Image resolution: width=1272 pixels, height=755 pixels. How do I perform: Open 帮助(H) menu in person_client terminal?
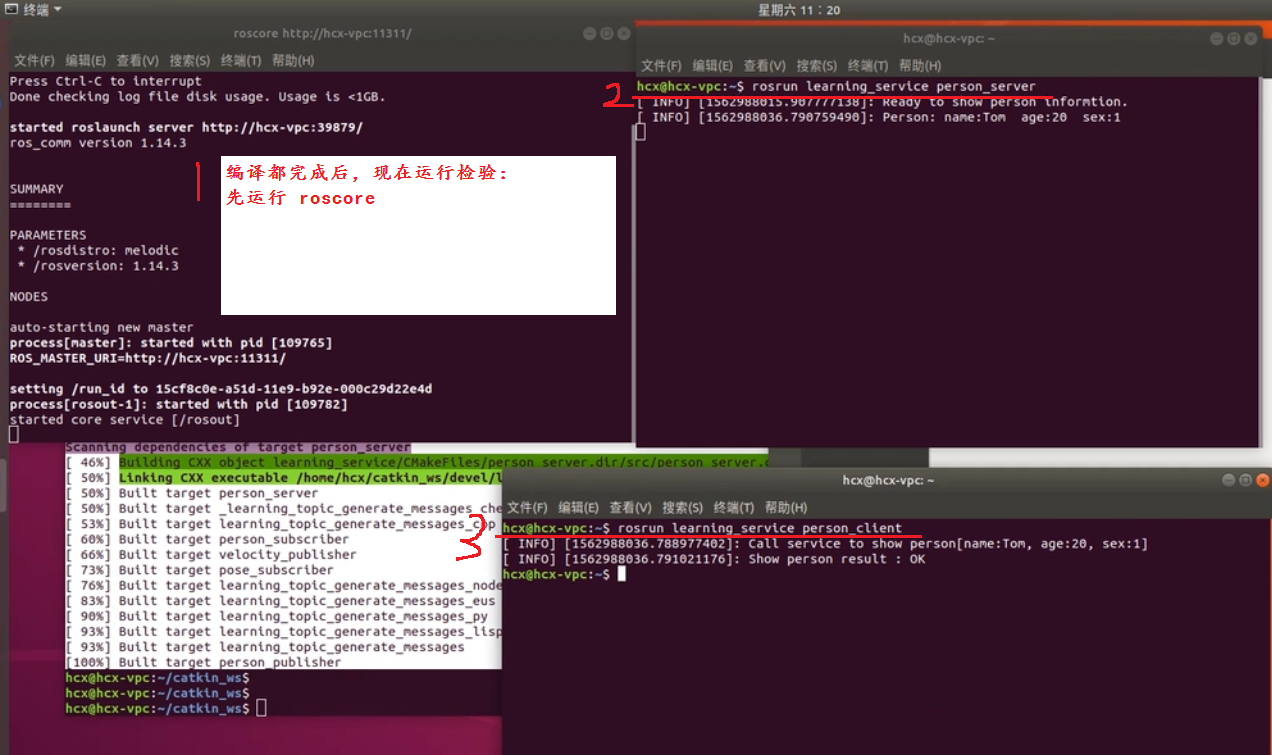coord(786,508)
